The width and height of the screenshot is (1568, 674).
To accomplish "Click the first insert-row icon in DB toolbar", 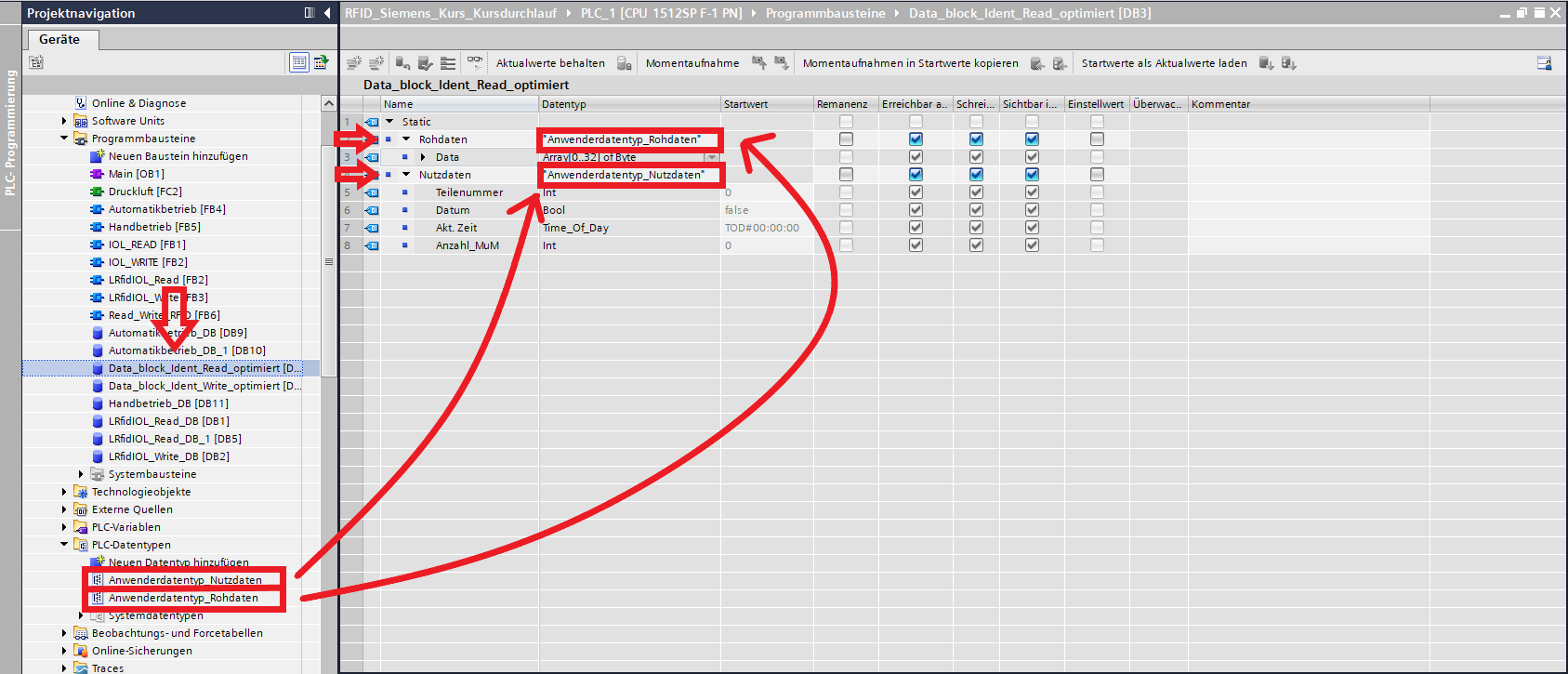I will coord(353,63).
